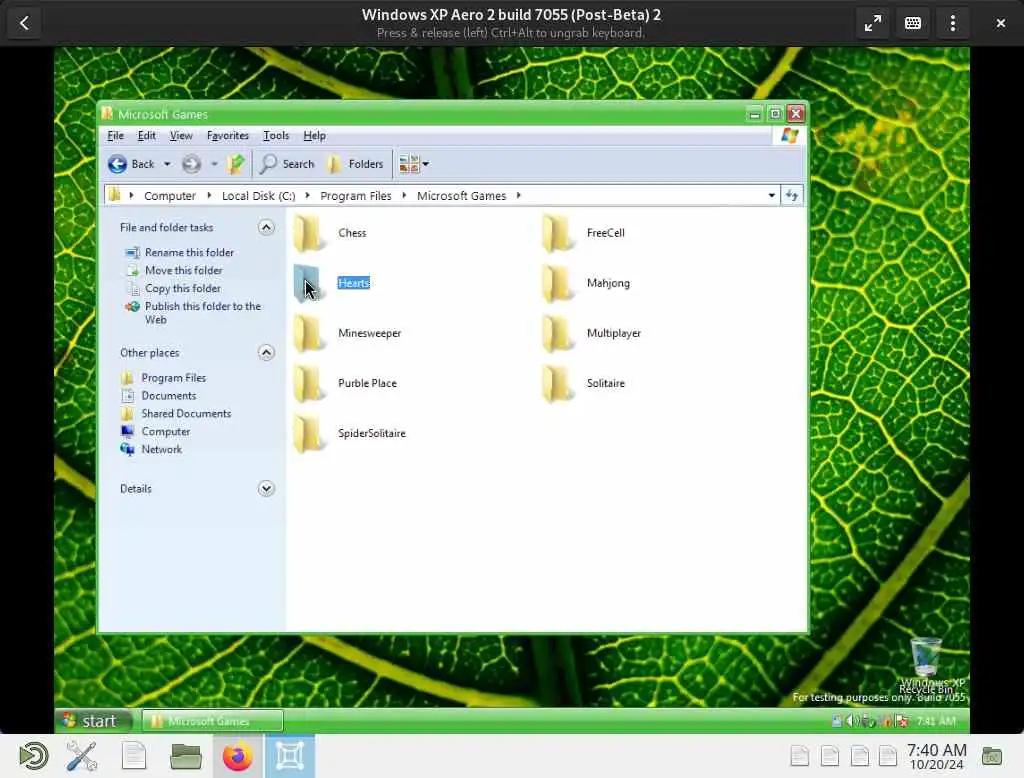Open the FreeCell folder icon
Screen dimensions: 1024x778
[557, 233]
